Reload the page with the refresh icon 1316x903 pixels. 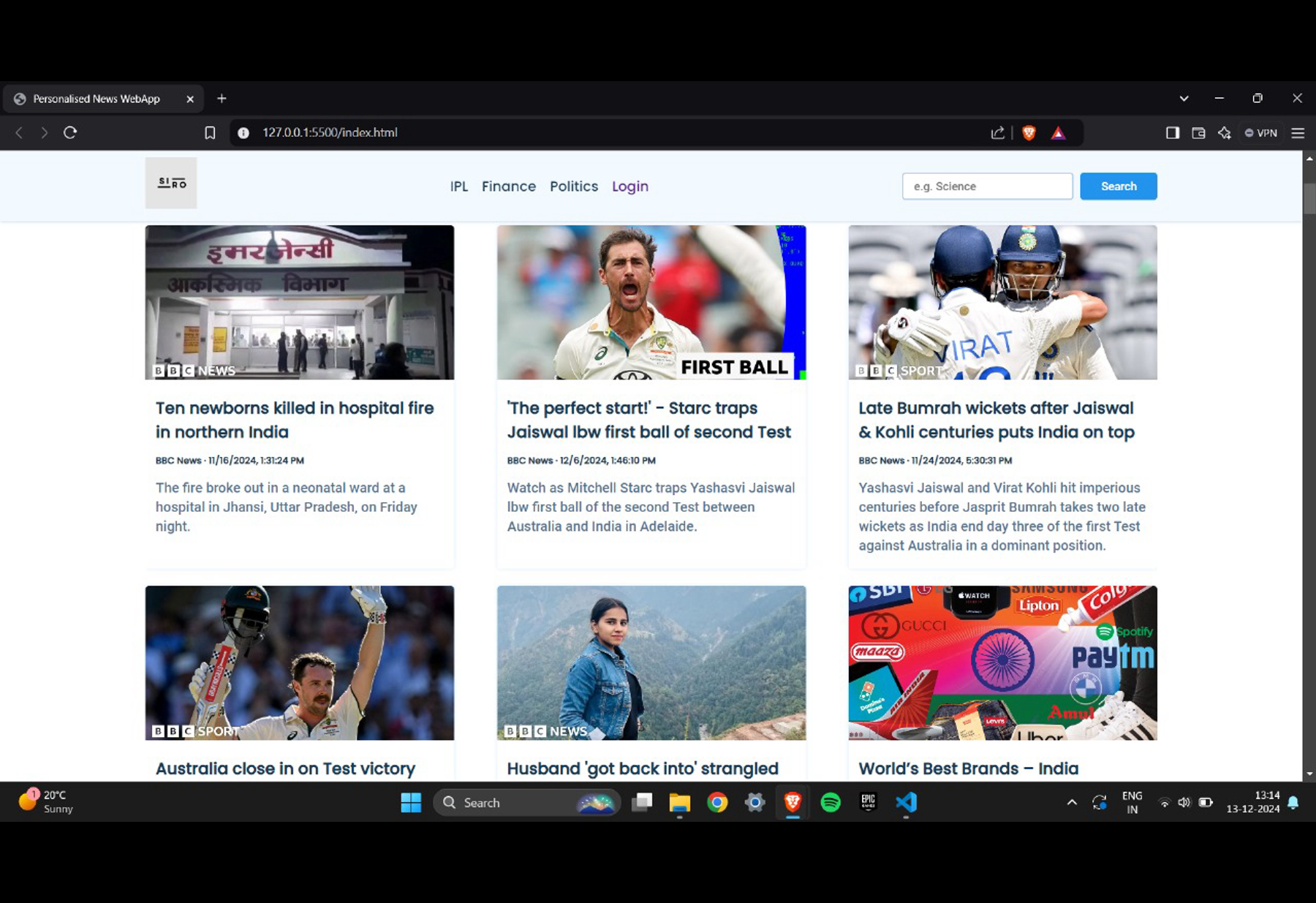click(x=70, y=133)
